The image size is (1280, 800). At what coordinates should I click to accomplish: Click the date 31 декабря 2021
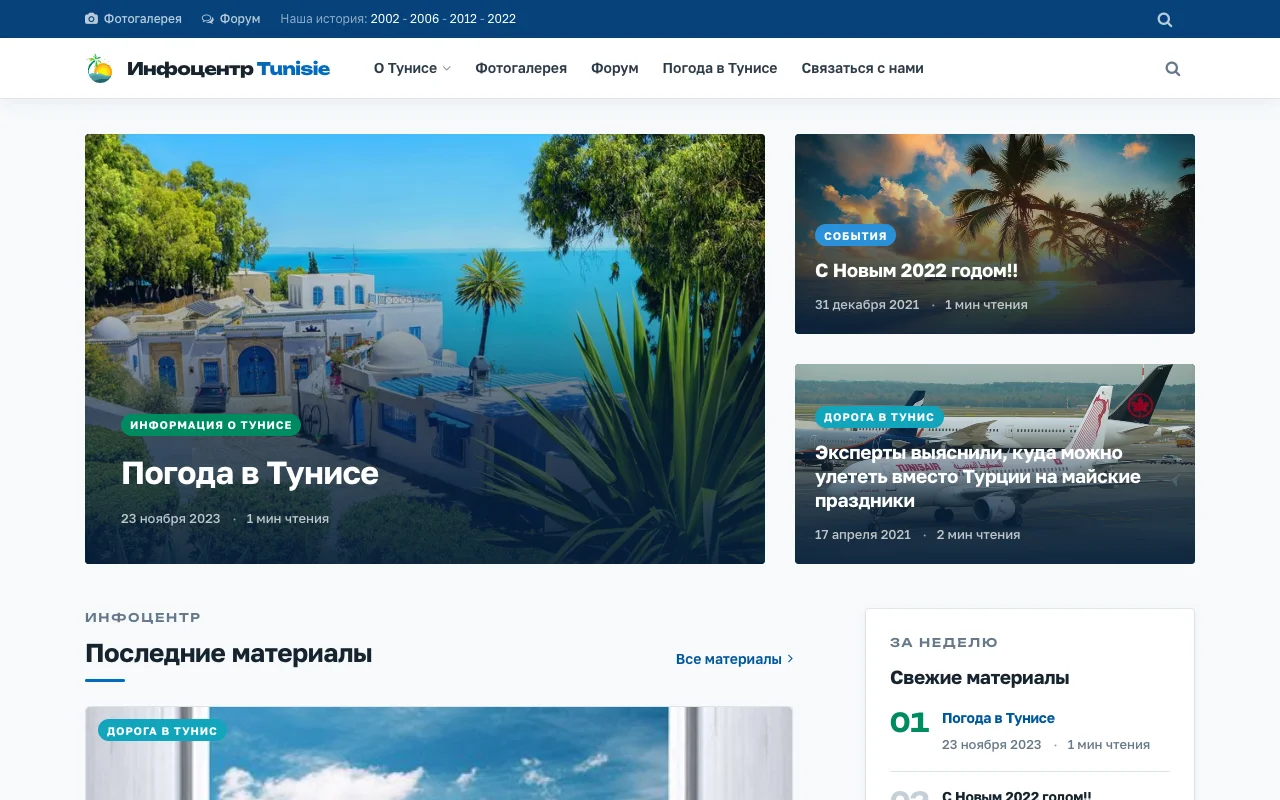(867, 305)
